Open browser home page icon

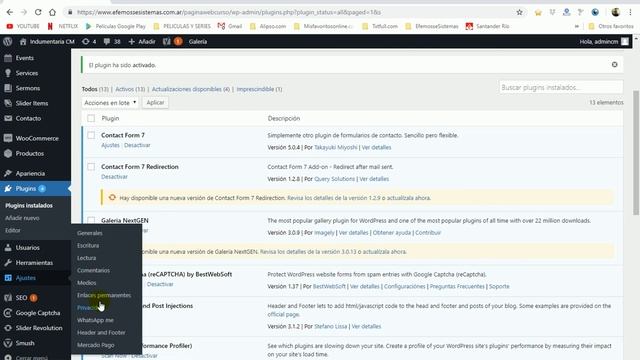click(x=52, y=12)
